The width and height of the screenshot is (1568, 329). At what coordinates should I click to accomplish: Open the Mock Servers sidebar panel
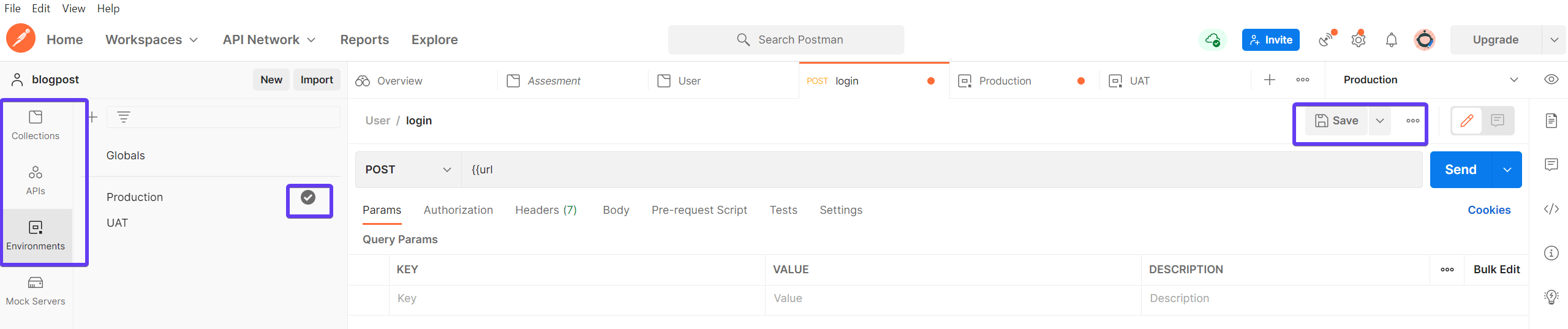pyautogui.click(x=36, y=291)
